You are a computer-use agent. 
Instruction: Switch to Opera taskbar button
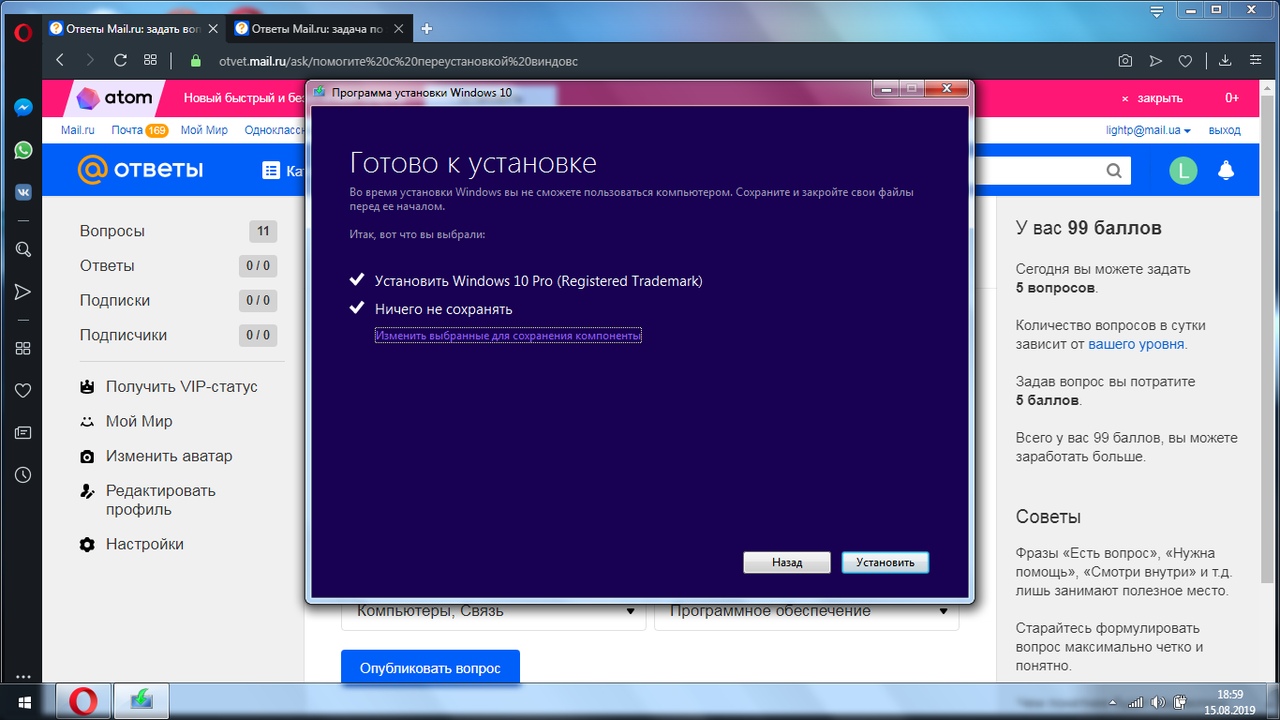point(83,701)
